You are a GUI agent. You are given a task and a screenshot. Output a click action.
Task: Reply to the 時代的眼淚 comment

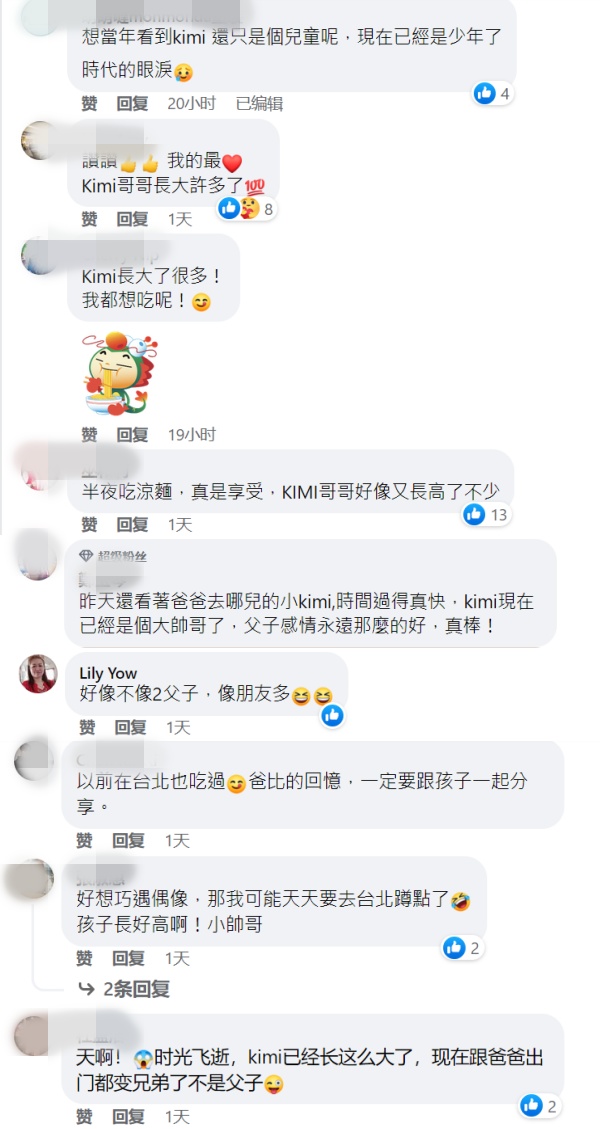[x=132, y=104]
